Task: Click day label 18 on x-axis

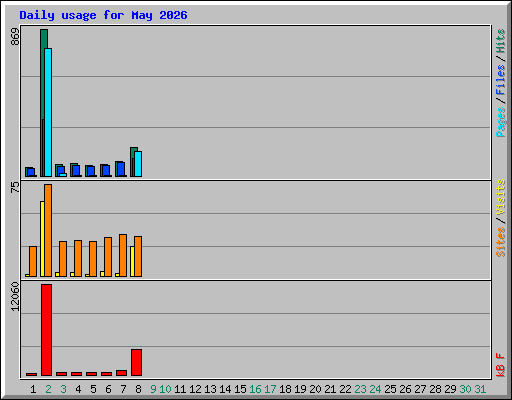Action: (285, 389)
